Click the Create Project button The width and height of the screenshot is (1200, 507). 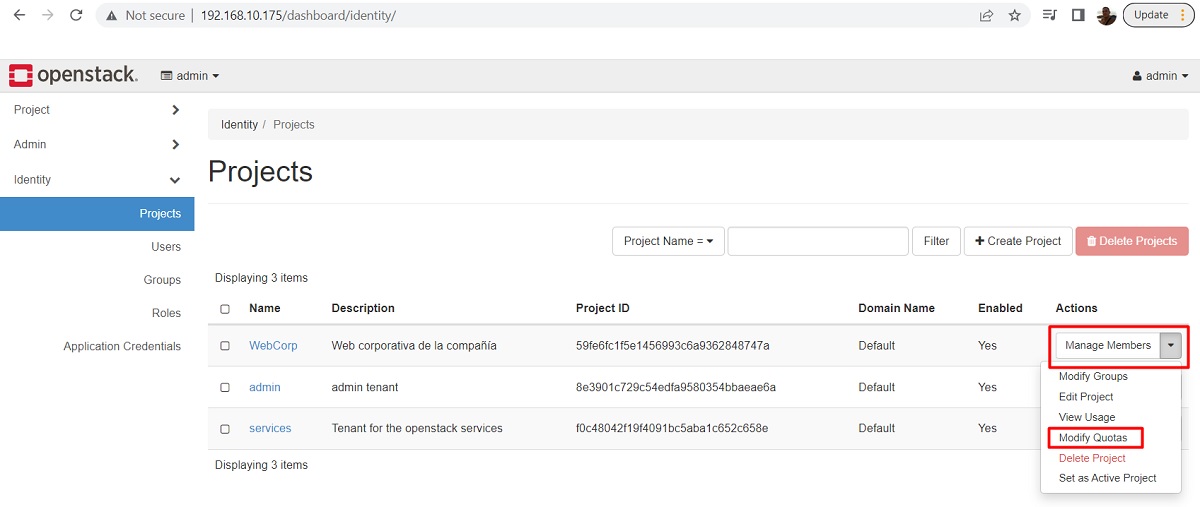pos(1018,241)
